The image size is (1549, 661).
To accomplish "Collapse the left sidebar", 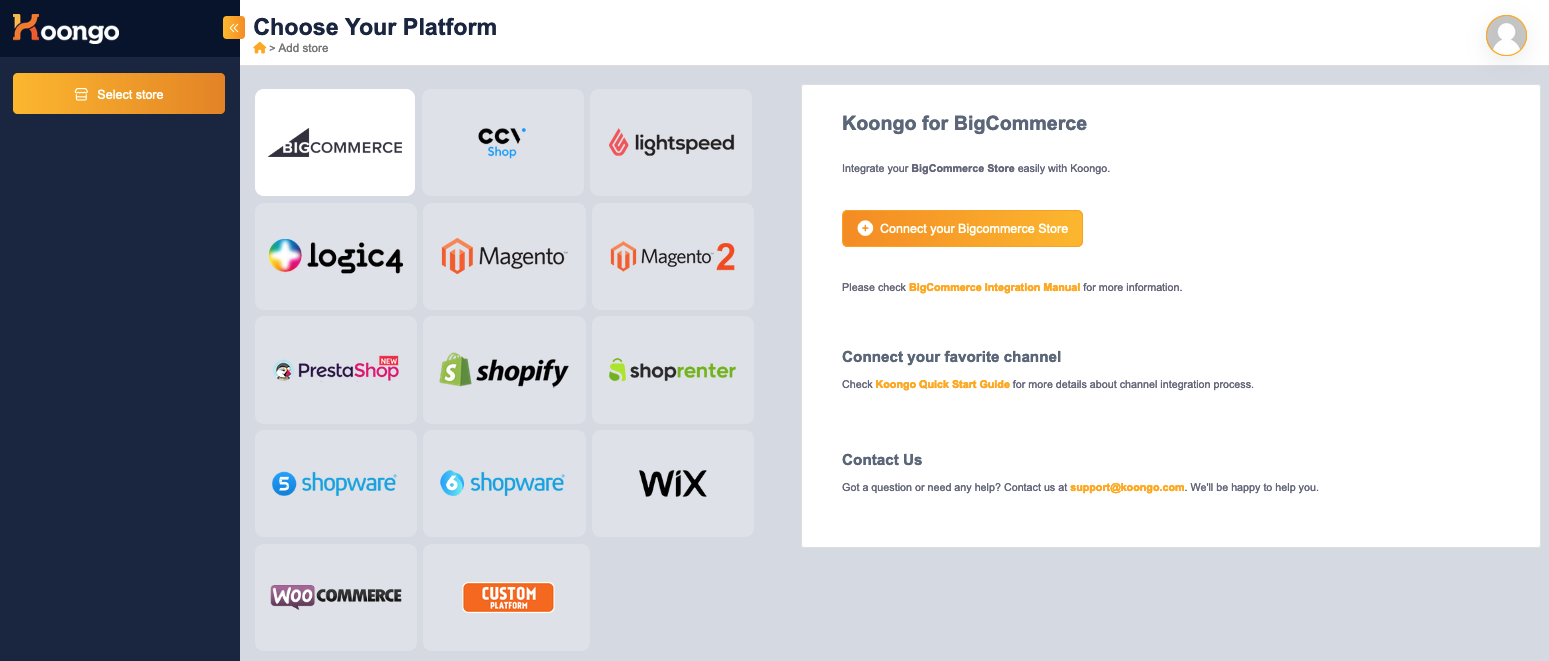I will (x=232, y=27).
